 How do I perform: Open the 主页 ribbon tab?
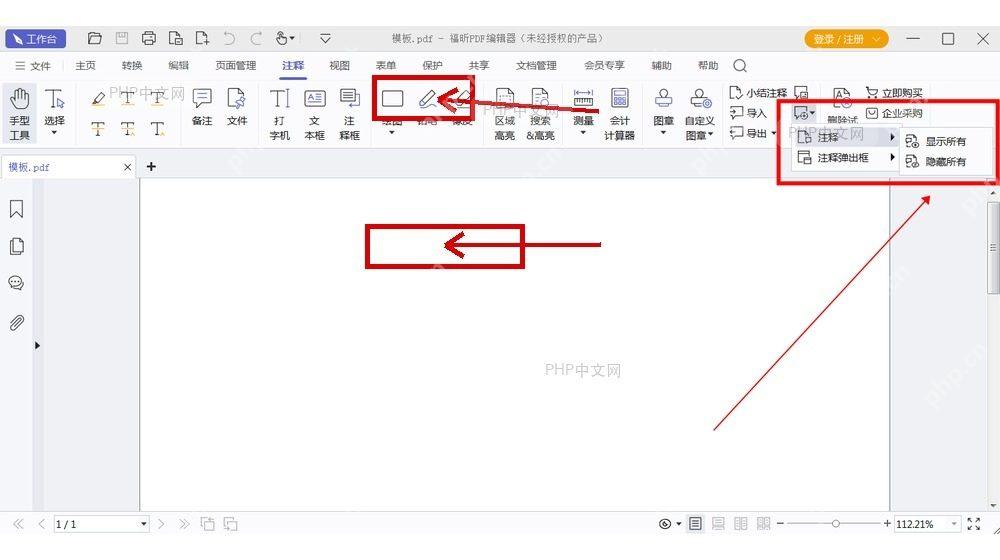point(85,66)
